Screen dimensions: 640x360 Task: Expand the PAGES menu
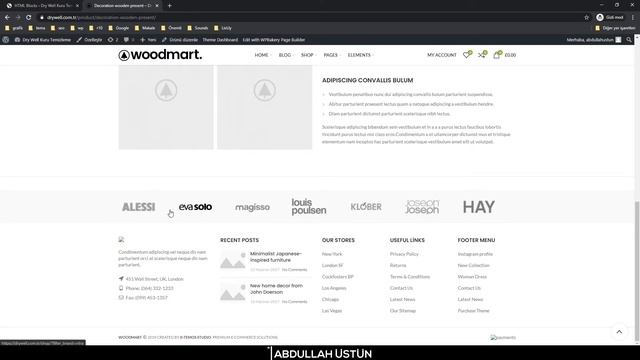pos(331,55)
